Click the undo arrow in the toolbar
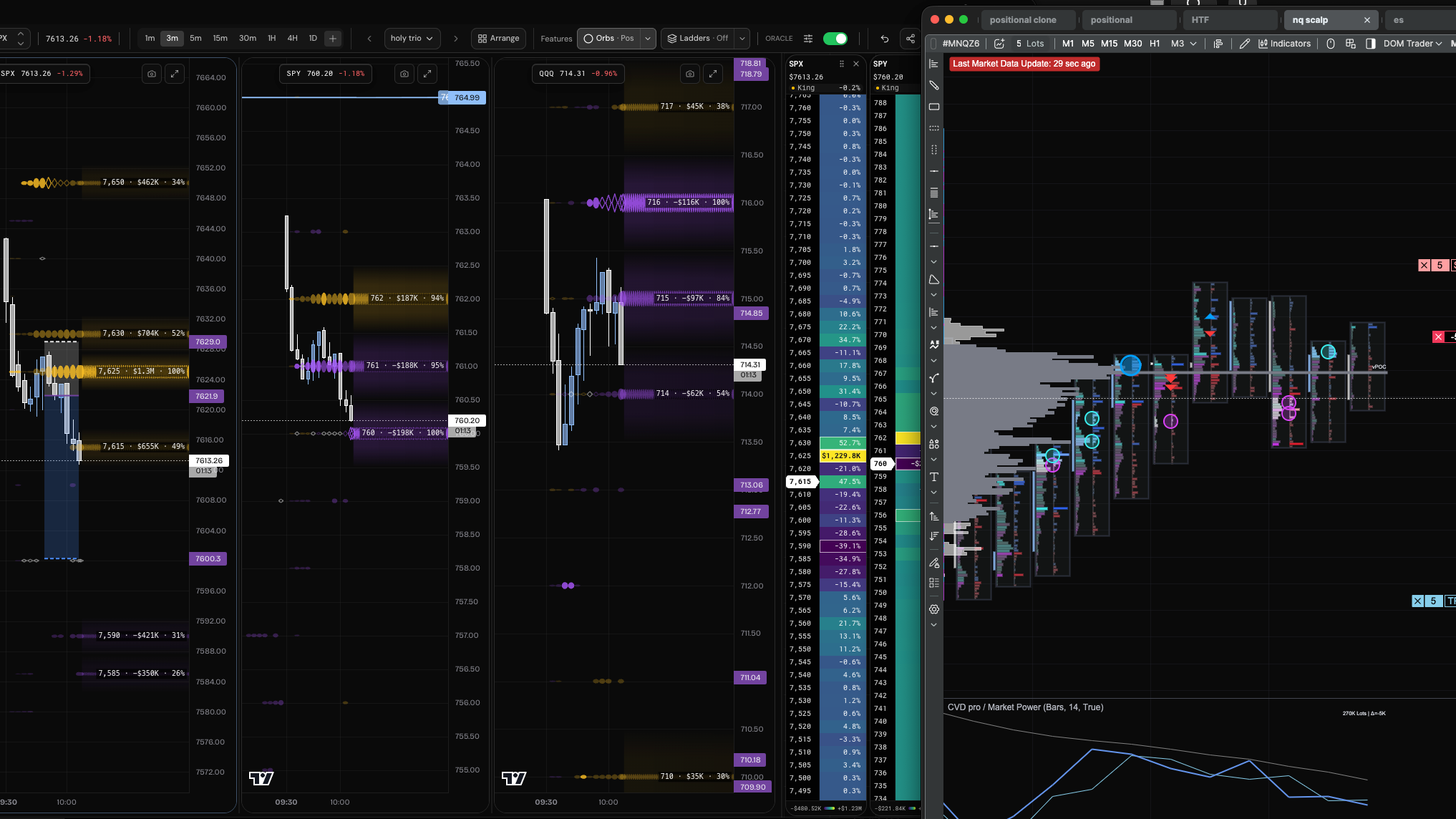 (885, 39)
